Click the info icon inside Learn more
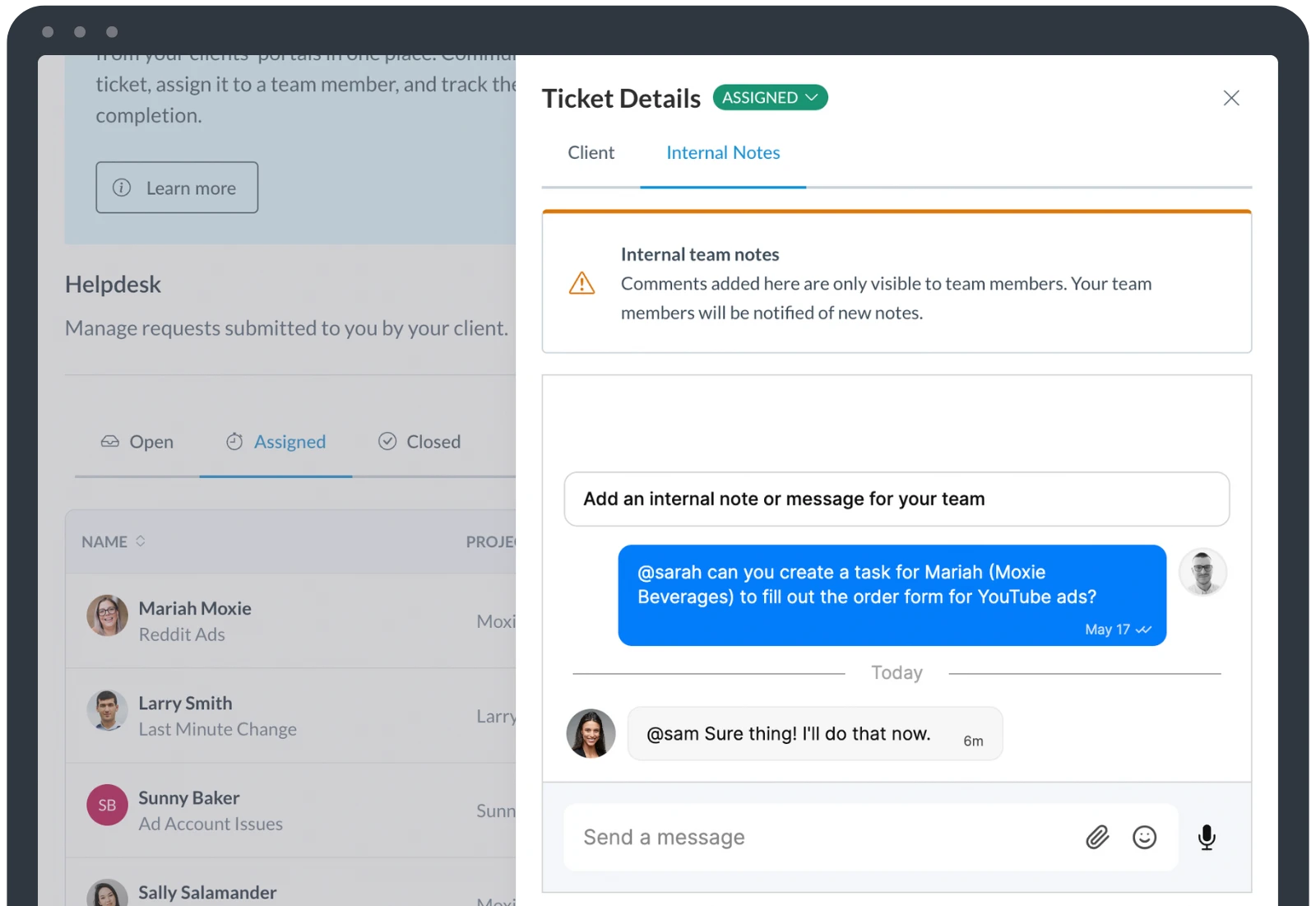The image size is (1316, 906). 122,188
